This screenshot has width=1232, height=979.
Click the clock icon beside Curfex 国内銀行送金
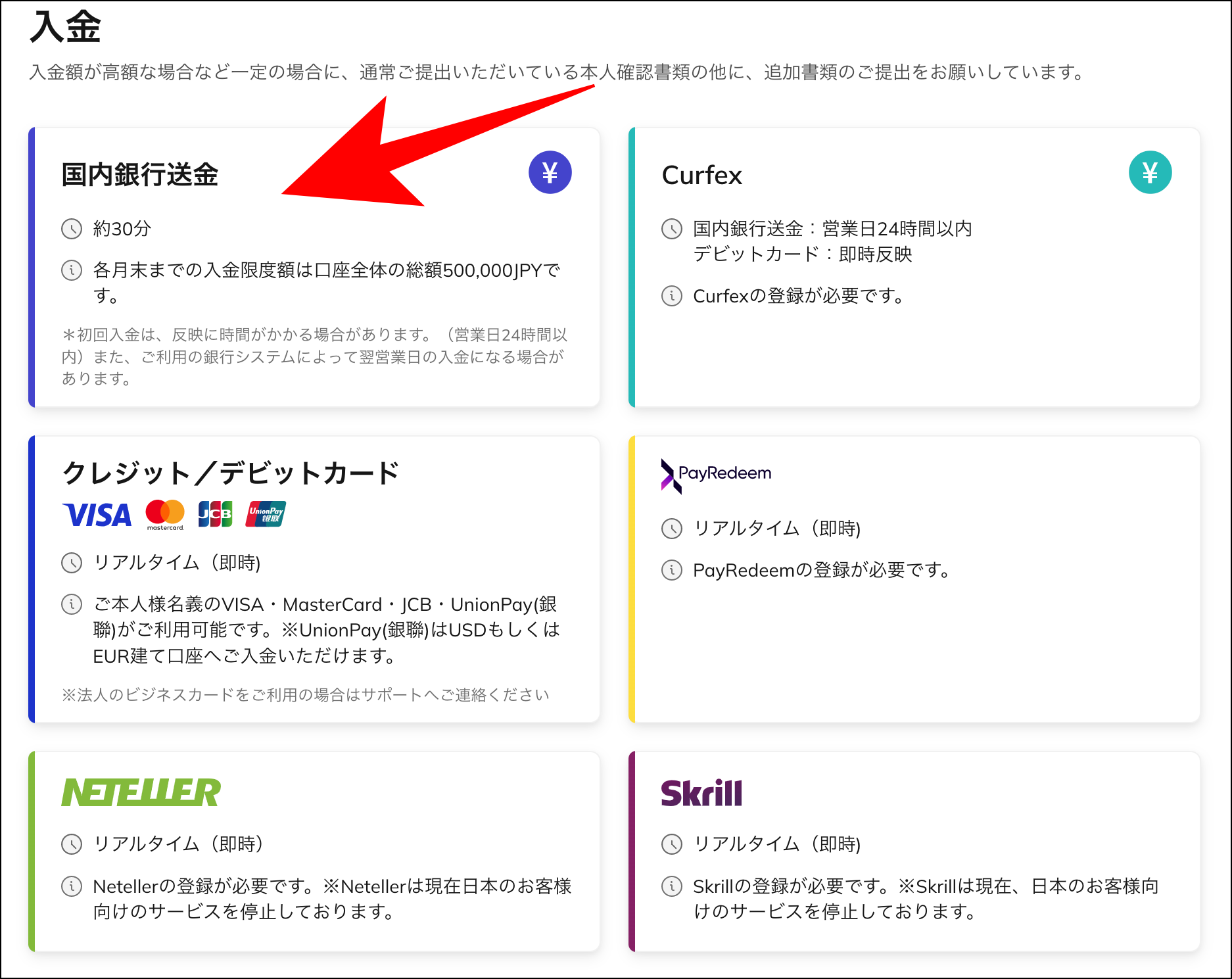coord(671,229)
